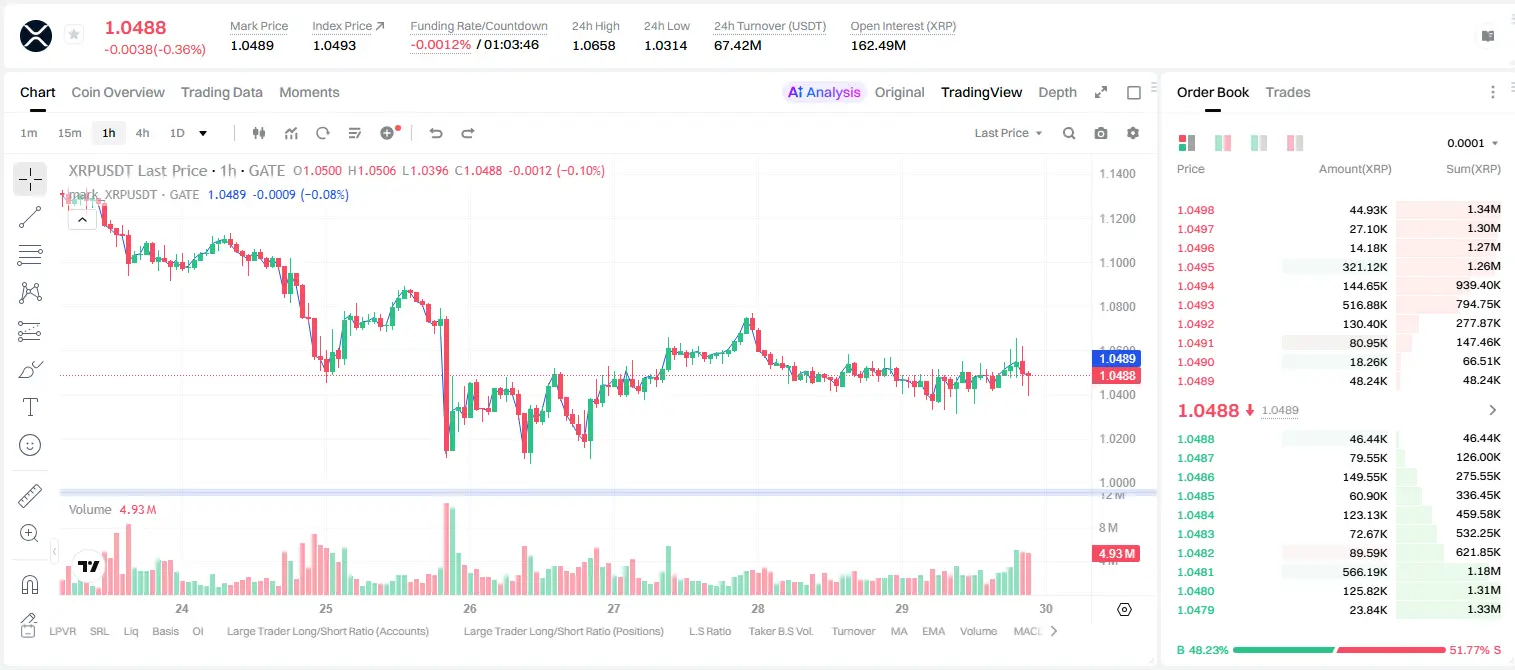Open the Coin Overview tab

coord(118,92)
